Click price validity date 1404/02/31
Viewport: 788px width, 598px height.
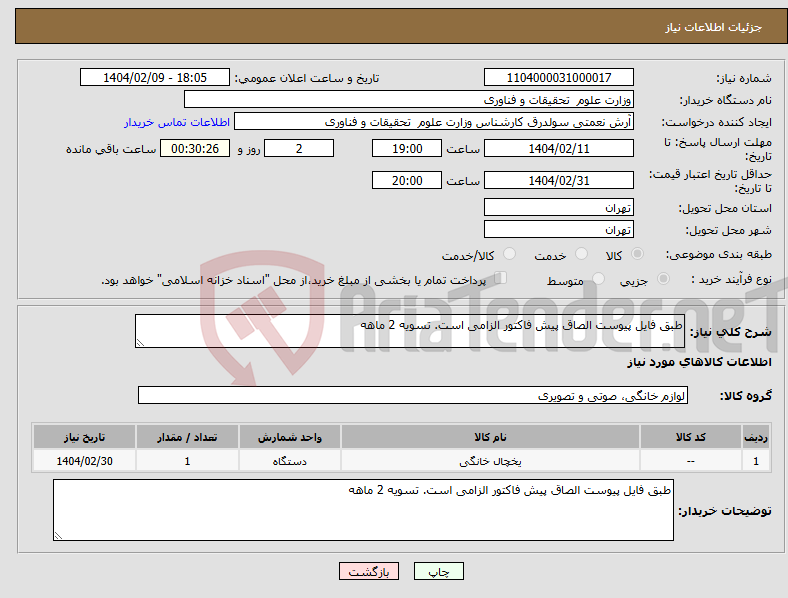point(558,180)
